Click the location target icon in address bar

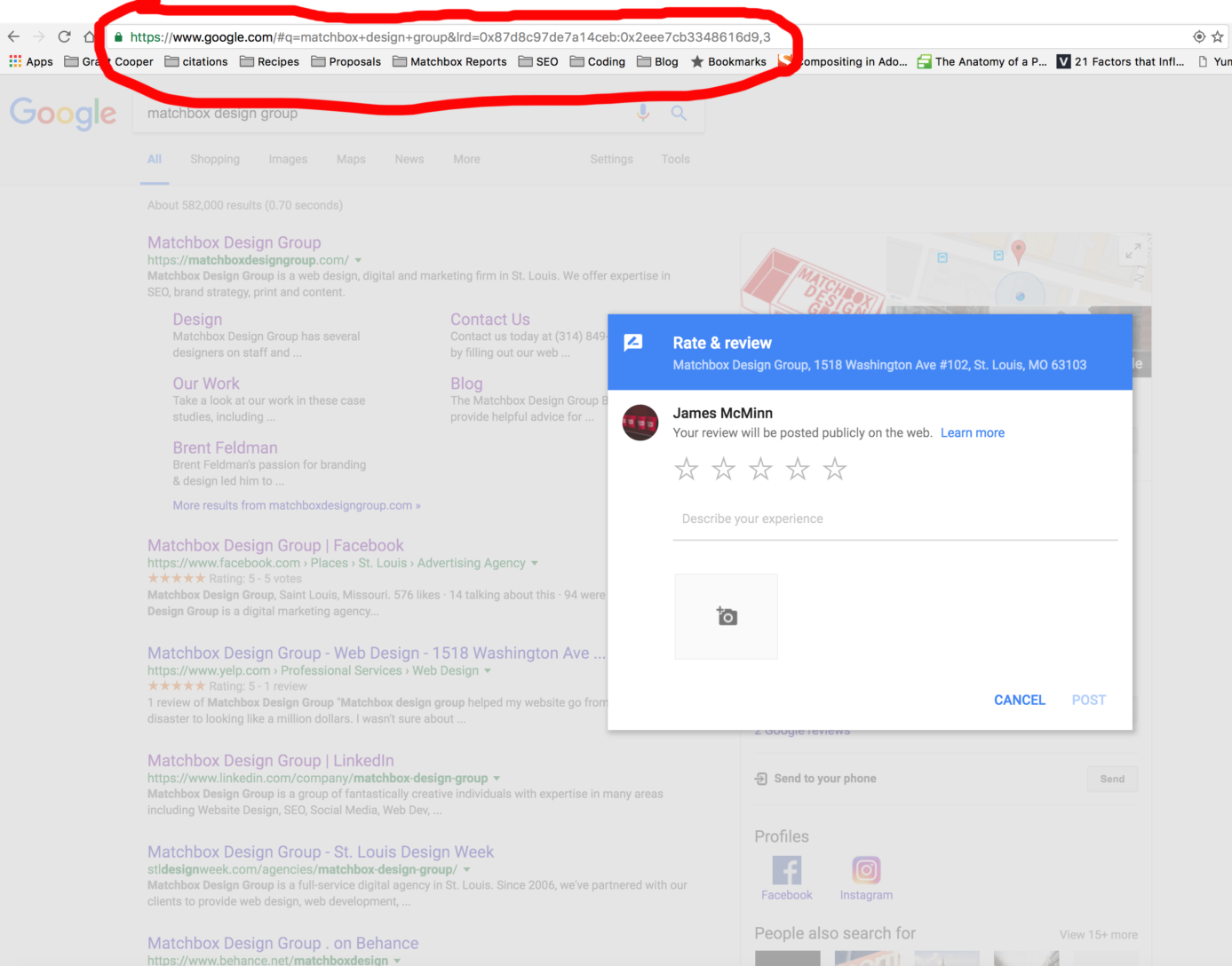1199,36
